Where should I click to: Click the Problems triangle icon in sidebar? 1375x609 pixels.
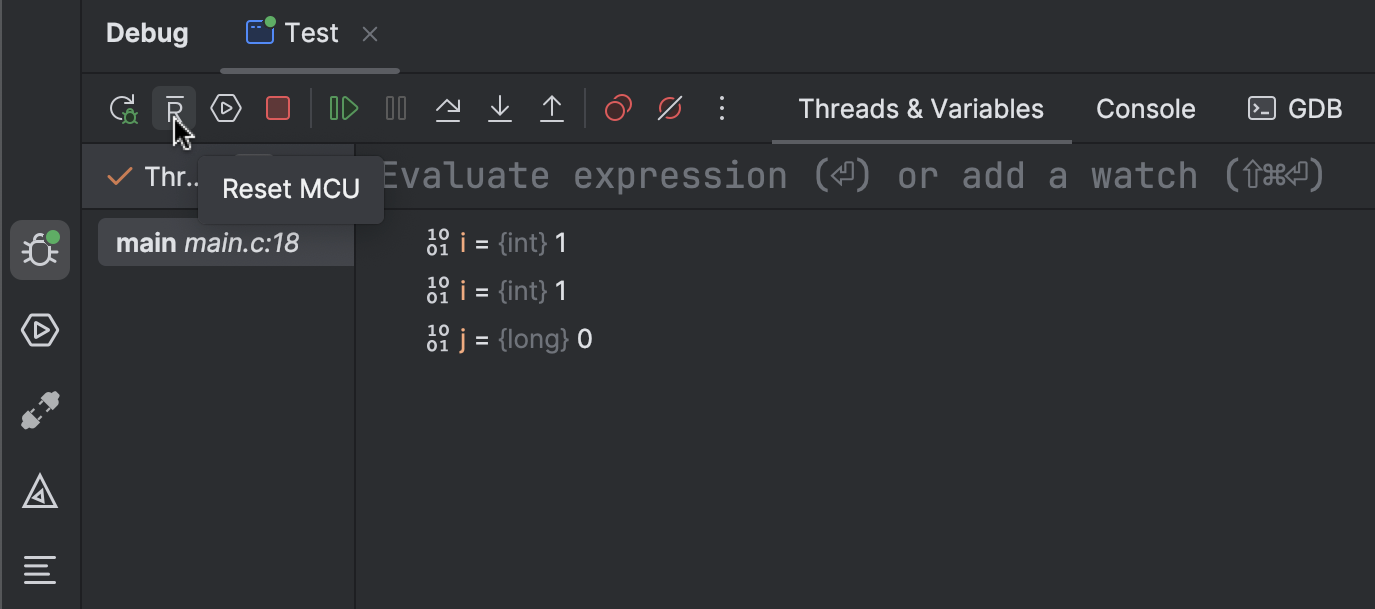click(39, 491)
